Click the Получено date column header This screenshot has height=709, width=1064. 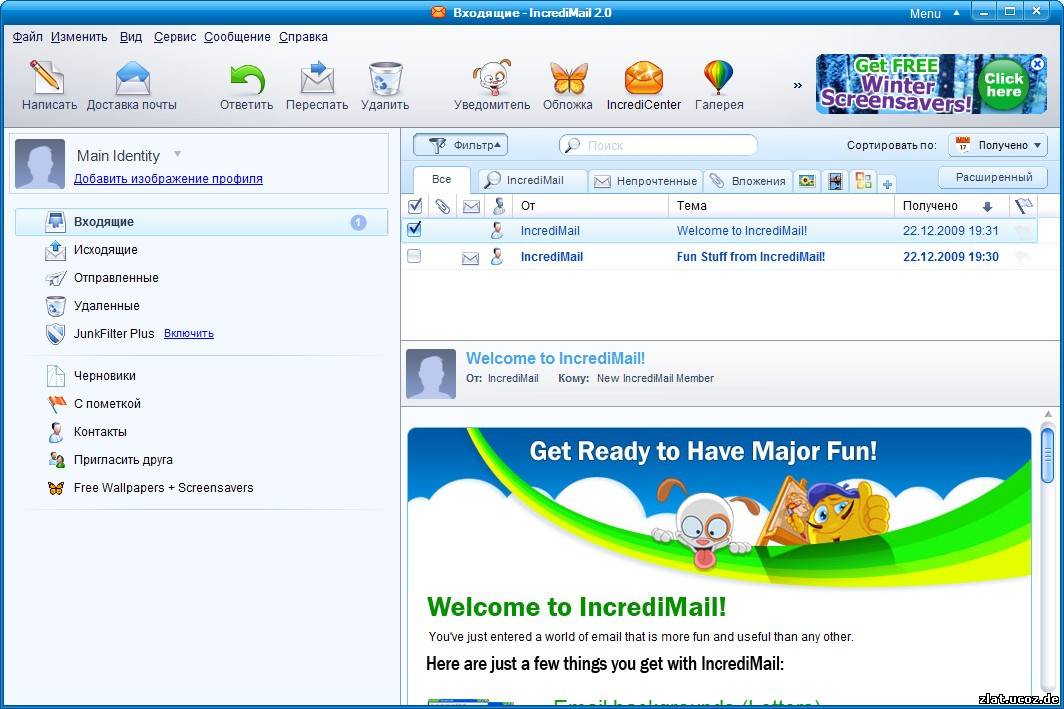point(951,206)
